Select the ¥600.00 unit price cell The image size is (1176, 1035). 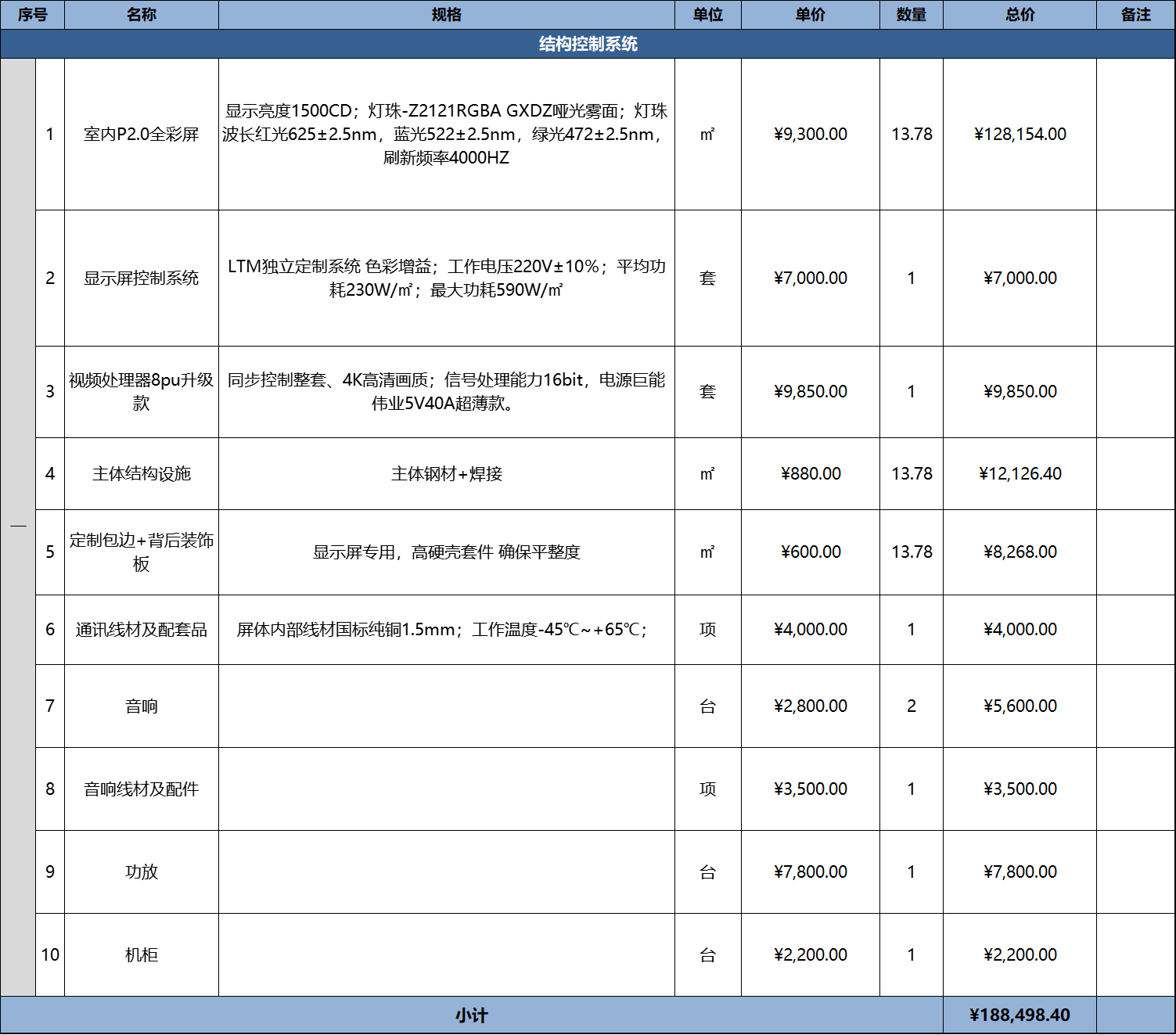click(811, 552)
